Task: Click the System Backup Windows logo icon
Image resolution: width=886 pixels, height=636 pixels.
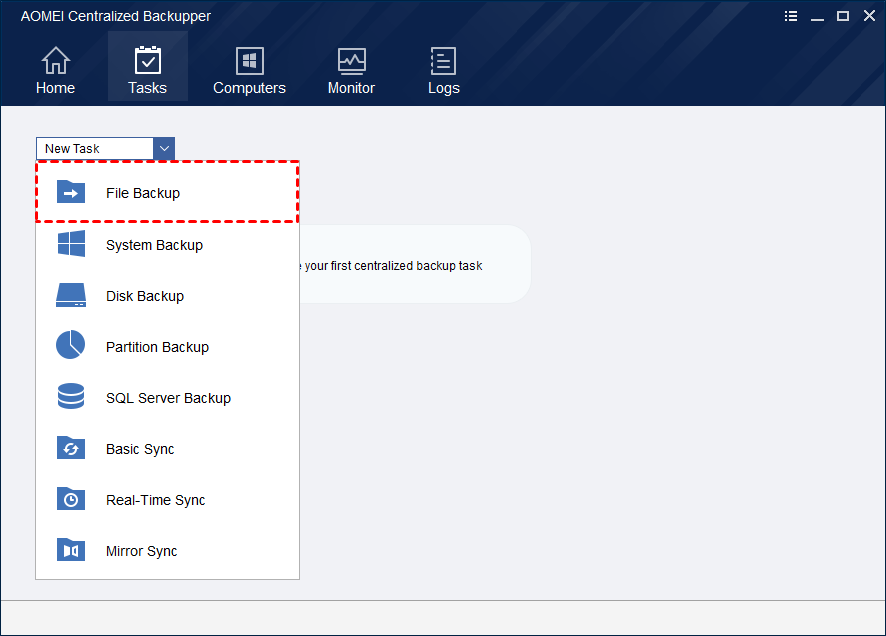Action: 71,243
